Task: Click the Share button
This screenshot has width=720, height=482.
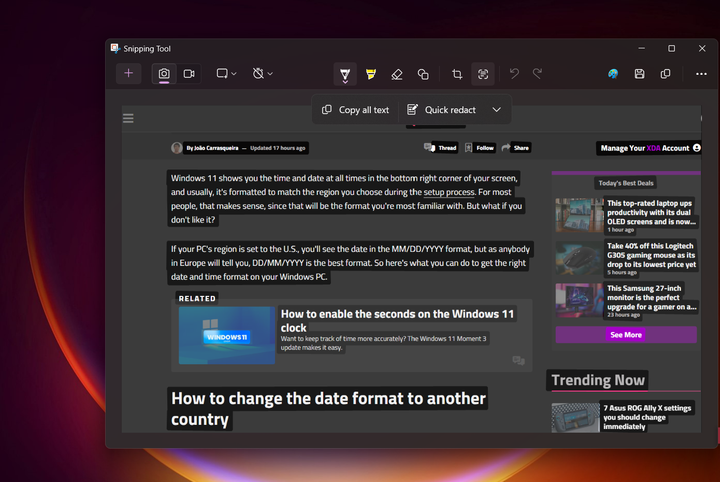Action: coord(516,147)
